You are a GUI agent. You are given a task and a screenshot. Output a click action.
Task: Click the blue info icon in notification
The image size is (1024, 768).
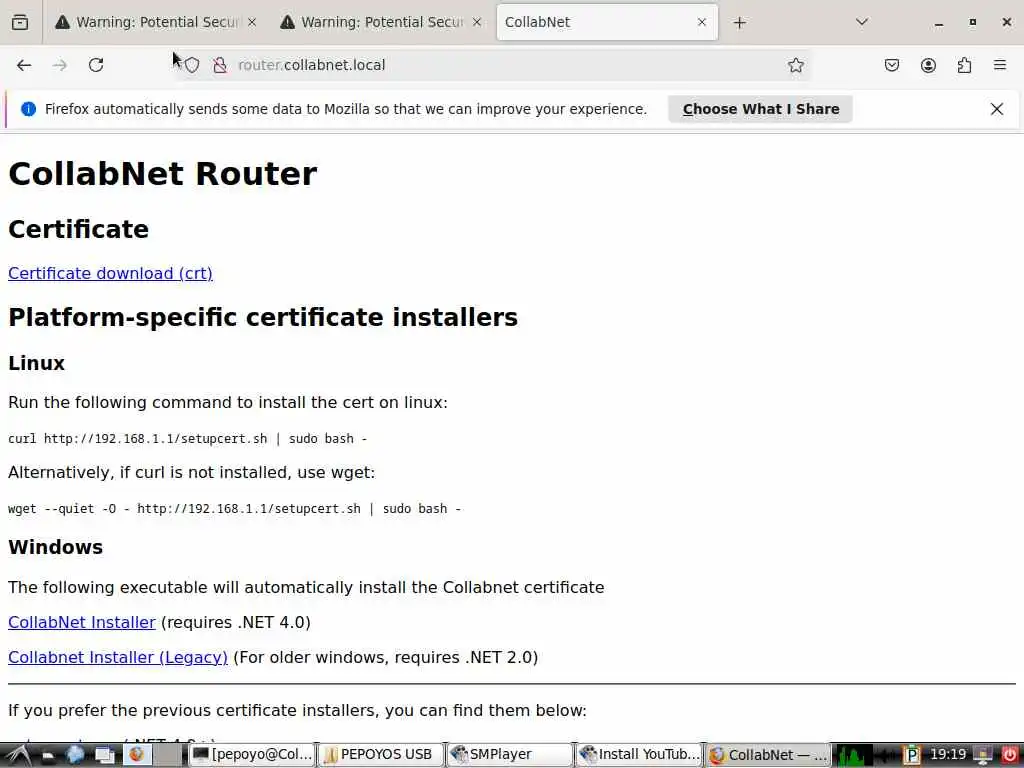[28, 109]
